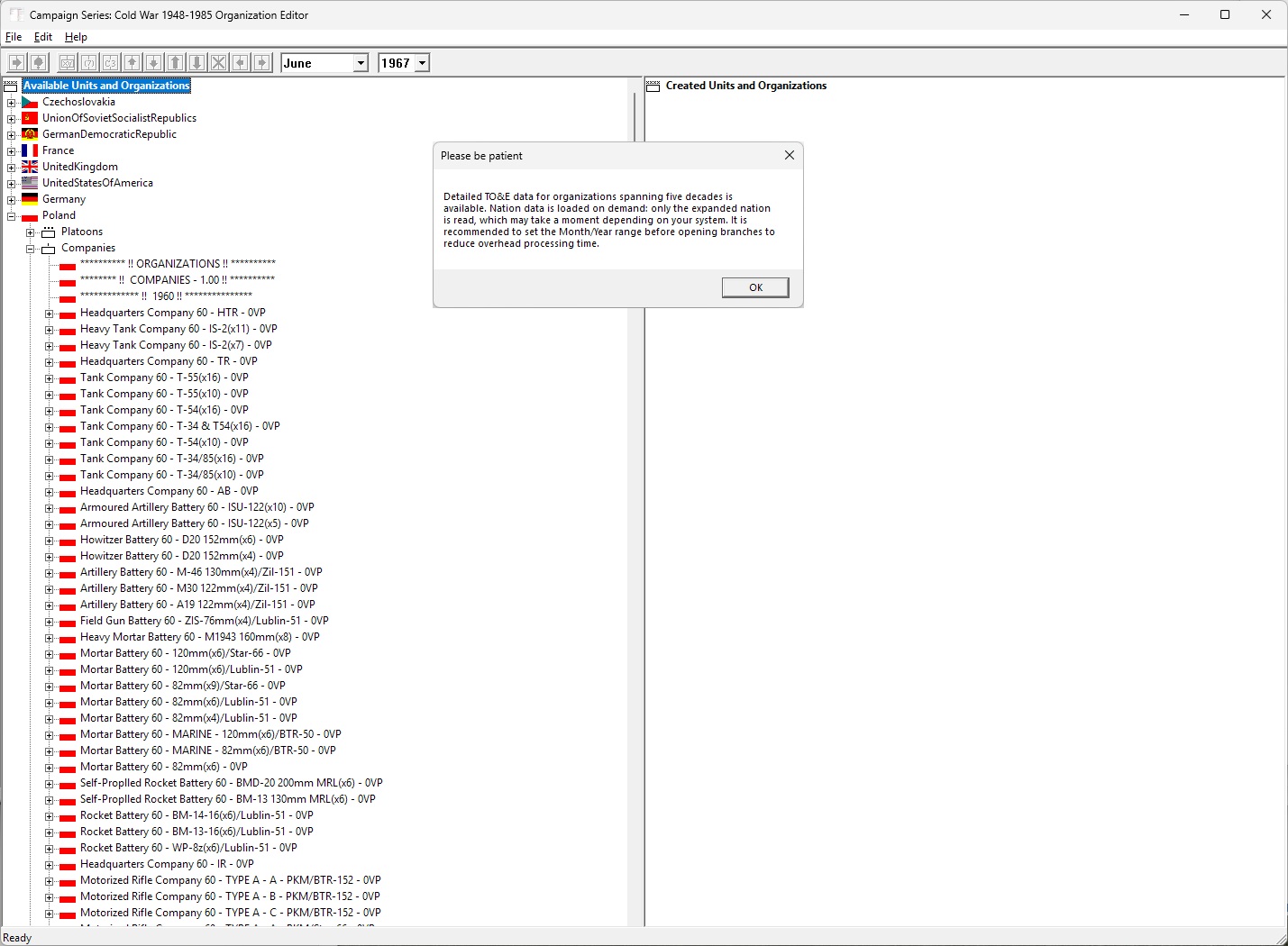Image resolution: width=1288 pixels, height=946 pixels.
Task: Expand Howitzer Battery 60 - D20 152mm(x6)
Action: (49, 540)
